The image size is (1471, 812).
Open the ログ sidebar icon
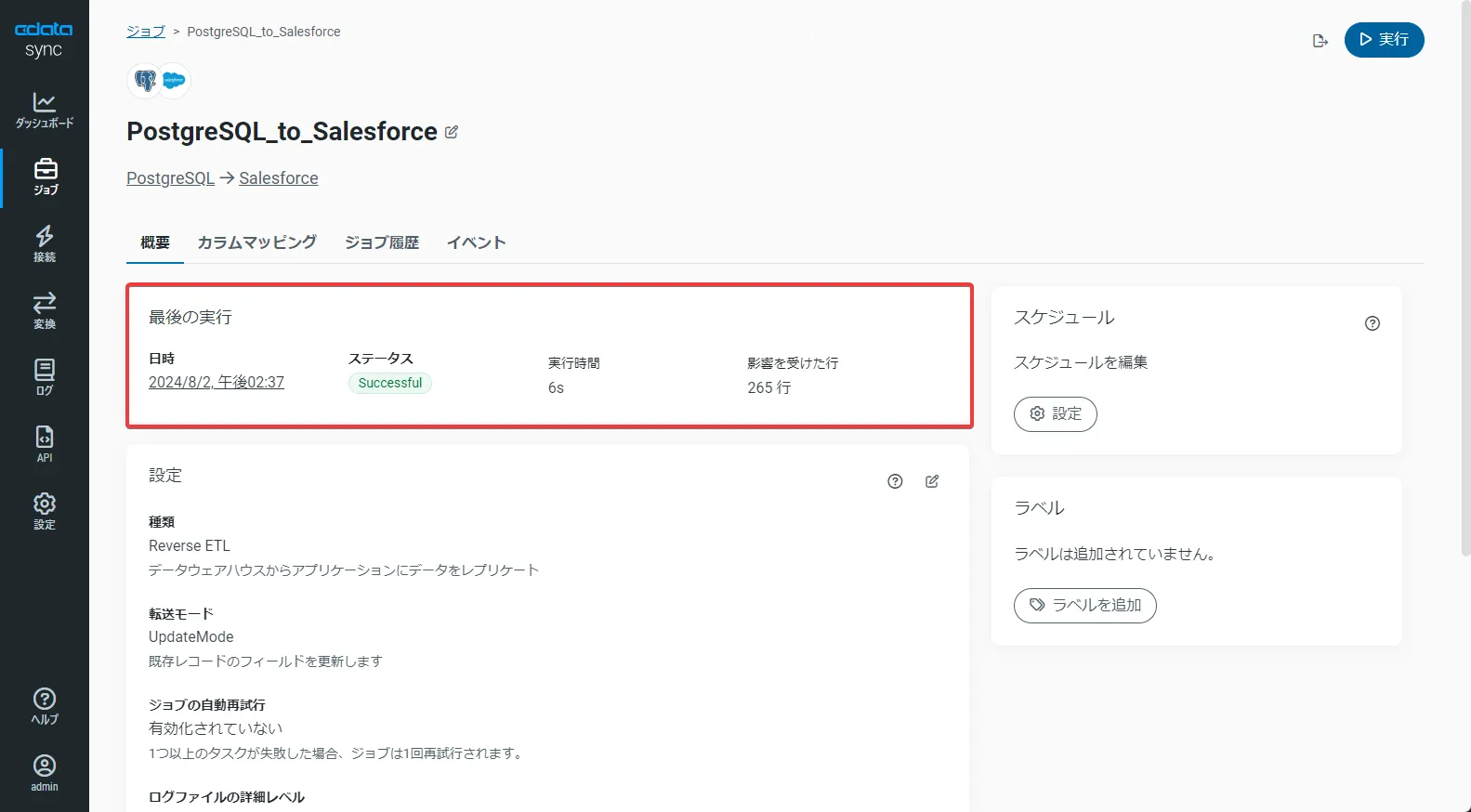tap(45, 377)
